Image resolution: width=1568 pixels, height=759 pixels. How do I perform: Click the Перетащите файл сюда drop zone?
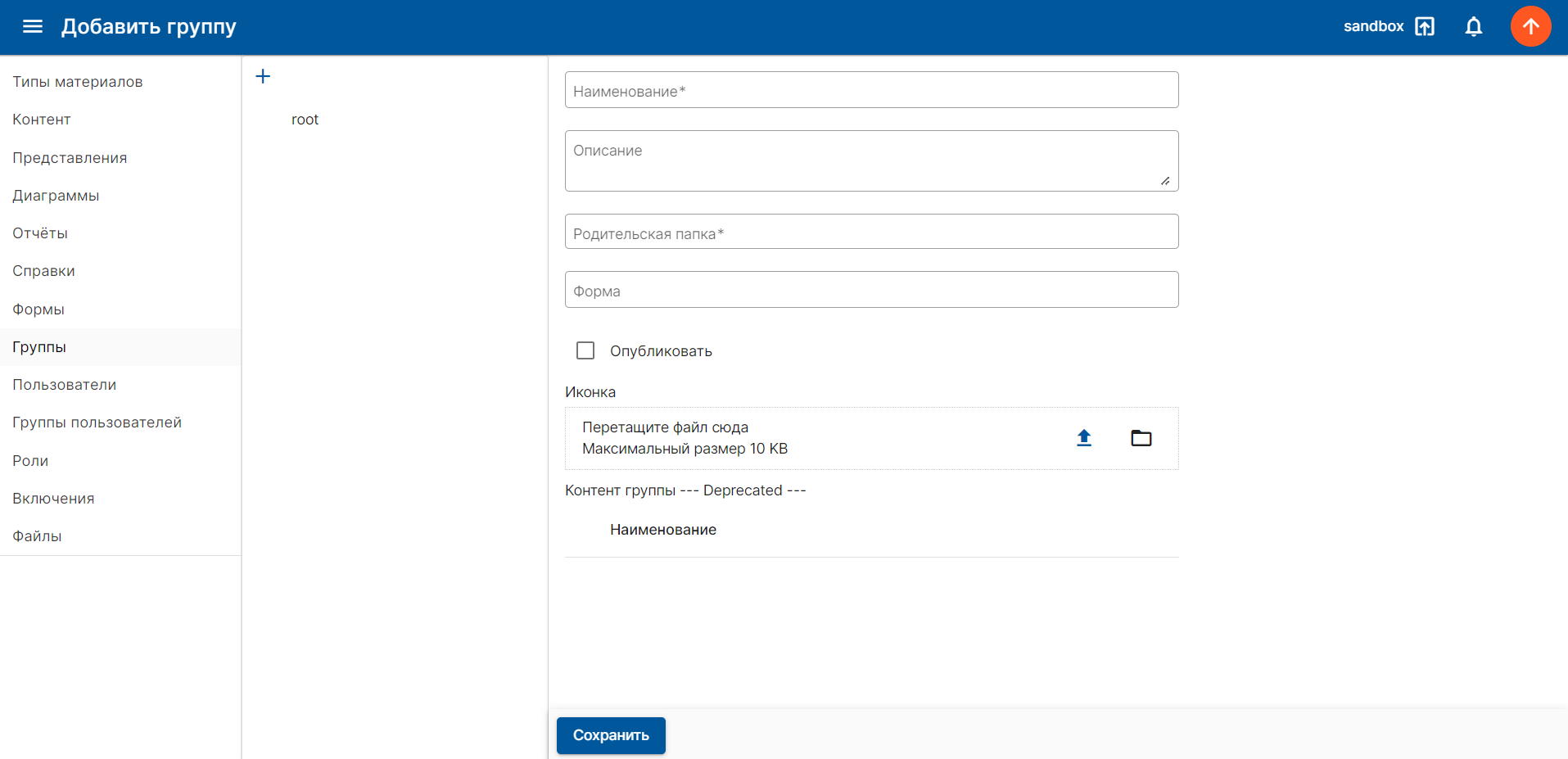(x=871, y=438)
